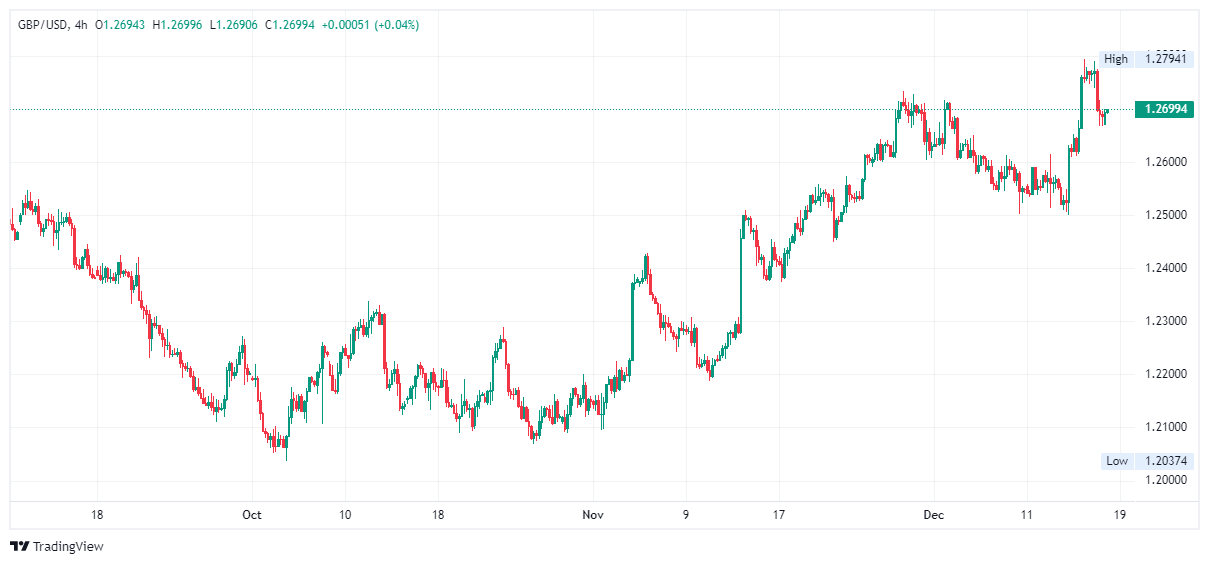Click the Dec label on time axis
The width and height of the screenshot is (1209, 564).
933,515
